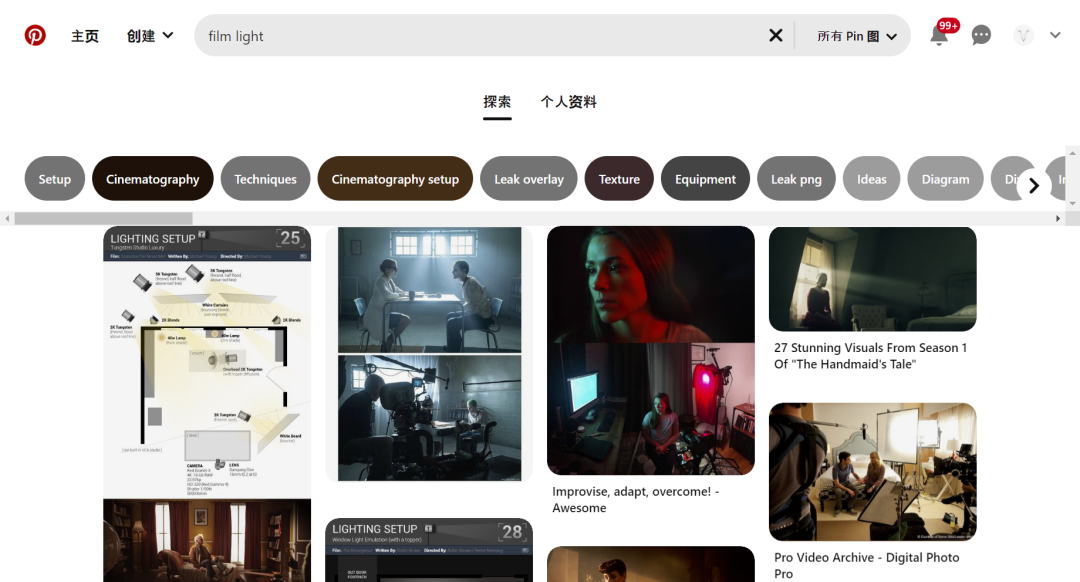
Task: Open "27 Stunning Visuals From Season 1" title
Action: coord(871,356)
